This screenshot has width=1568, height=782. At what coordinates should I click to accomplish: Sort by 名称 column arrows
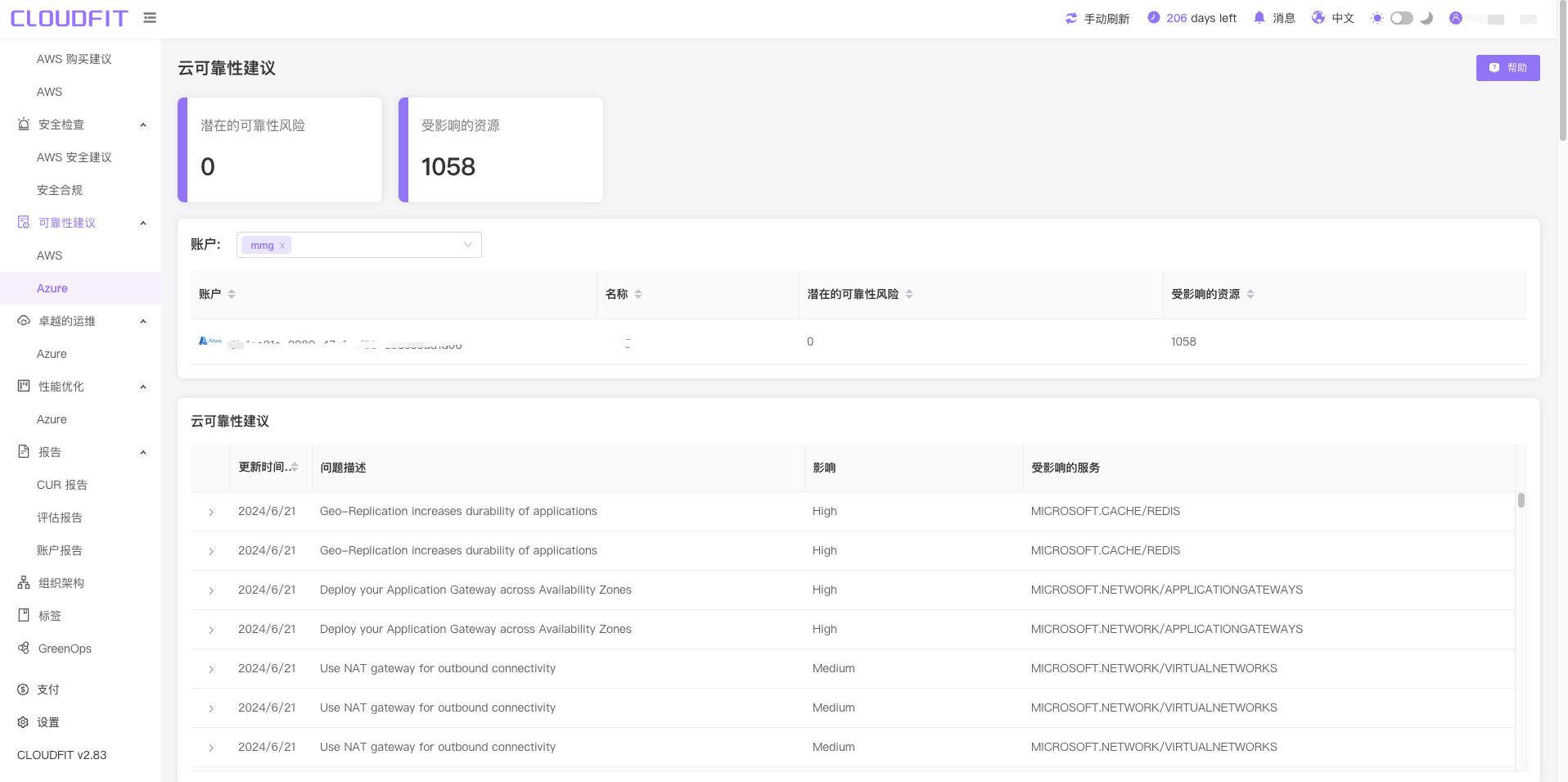tap(638, 294)
